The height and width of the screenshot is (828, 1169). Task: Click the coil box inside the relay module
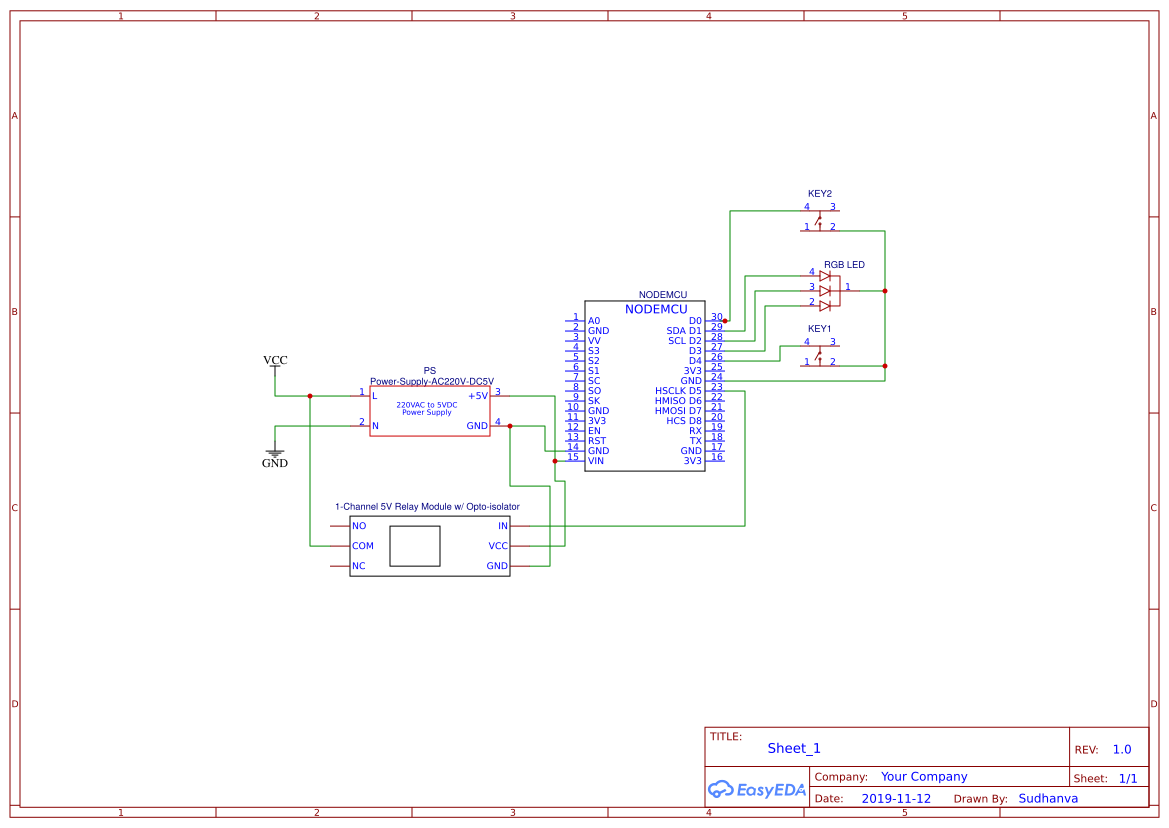tap(414, 545)
